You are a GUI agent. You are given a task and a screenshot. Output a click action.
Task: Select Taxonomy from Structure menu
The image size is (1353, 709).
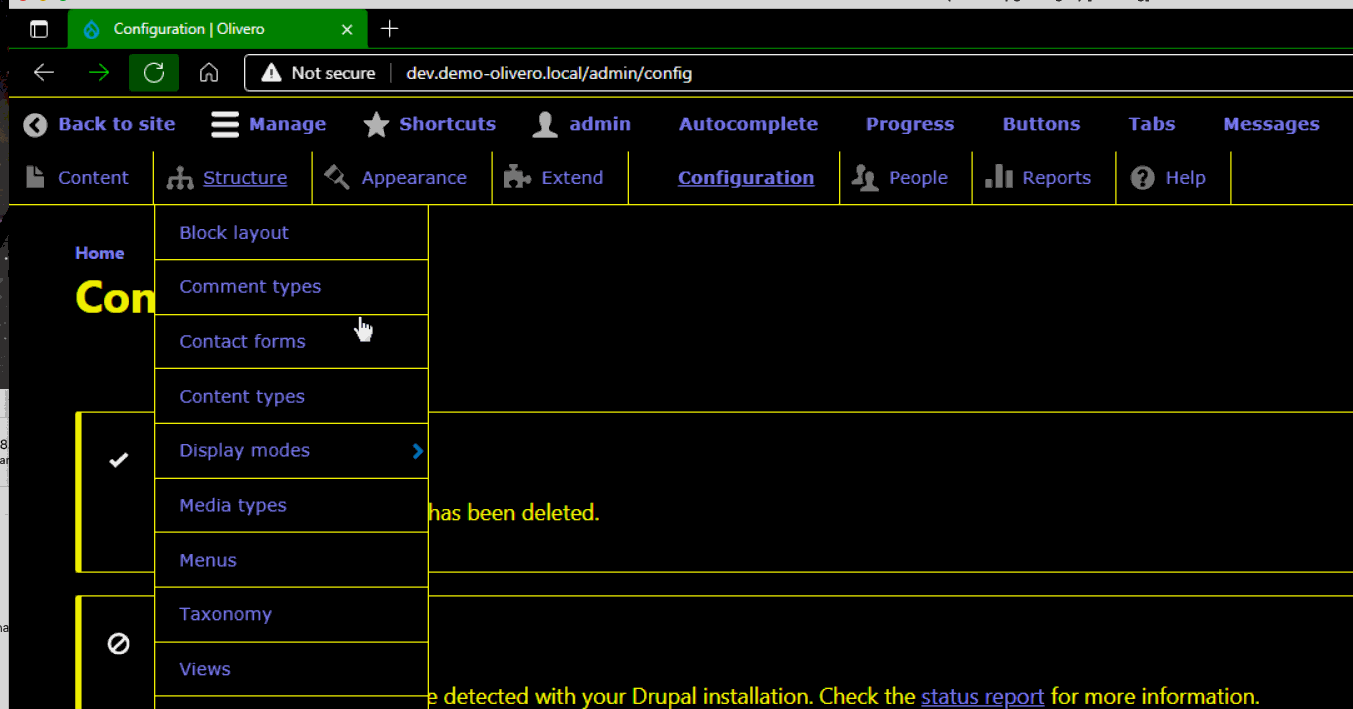tap(291, 614)
